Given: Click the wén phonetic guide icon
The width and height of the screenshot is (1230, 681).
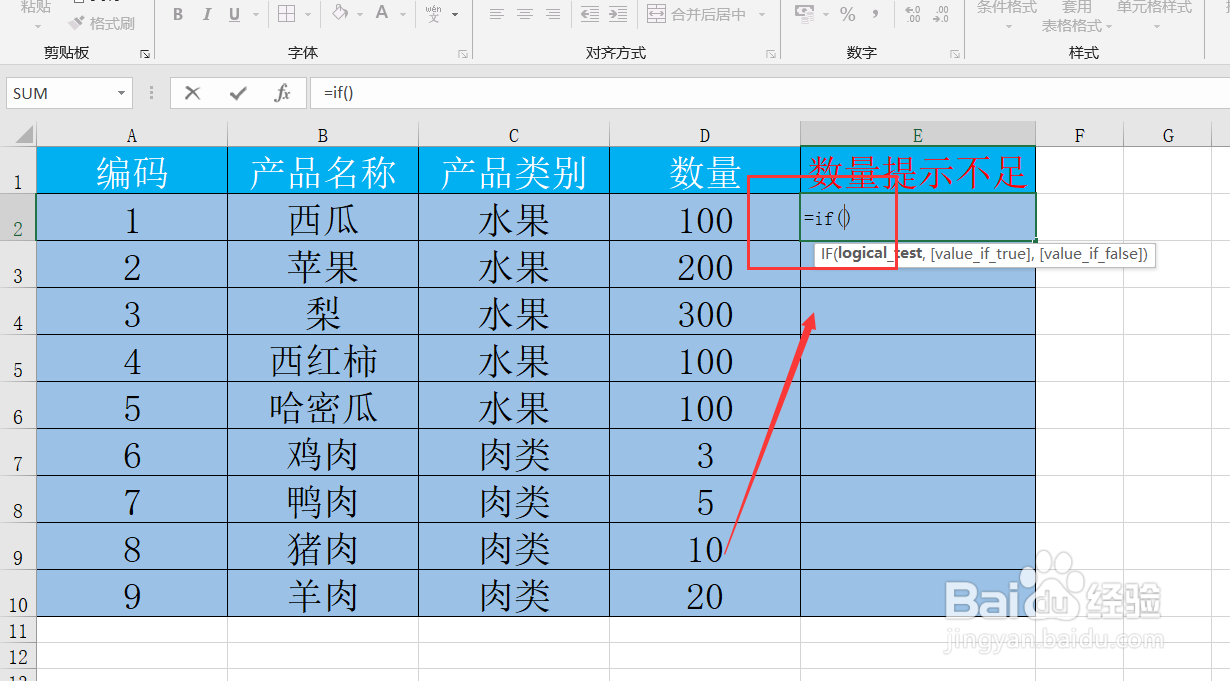Looking at the screenshot, I should point(433,14).
